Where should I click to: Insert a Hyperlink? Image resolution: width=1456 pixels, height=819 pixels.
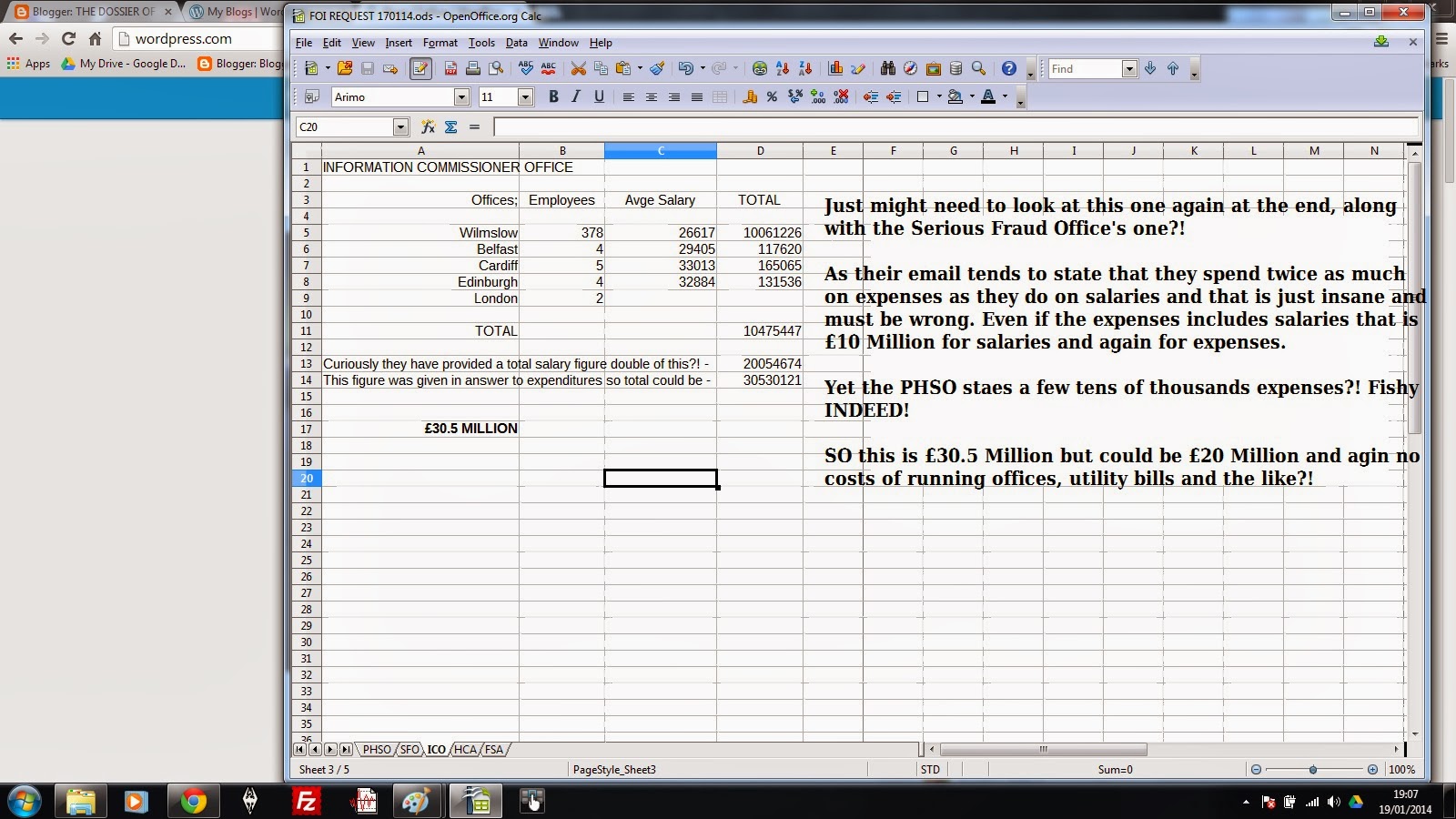760,69
